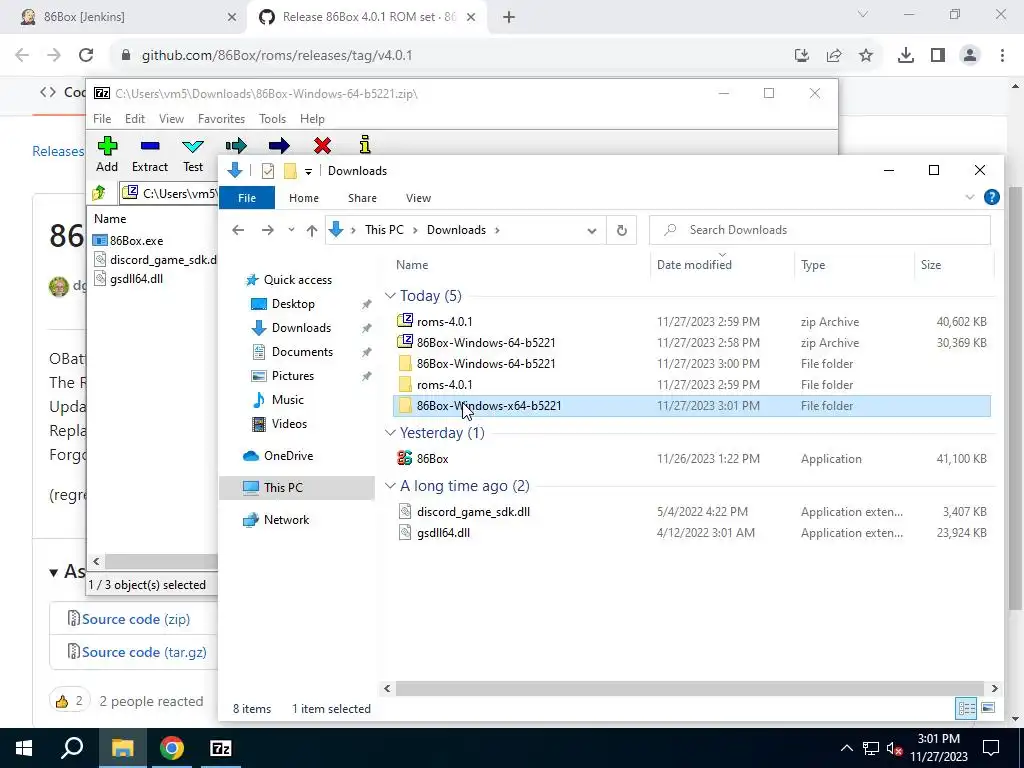Viewport: 1024px width, 768px height.
Task: Expand the Explorer ribbon chevron
Action: pos(970,197)
